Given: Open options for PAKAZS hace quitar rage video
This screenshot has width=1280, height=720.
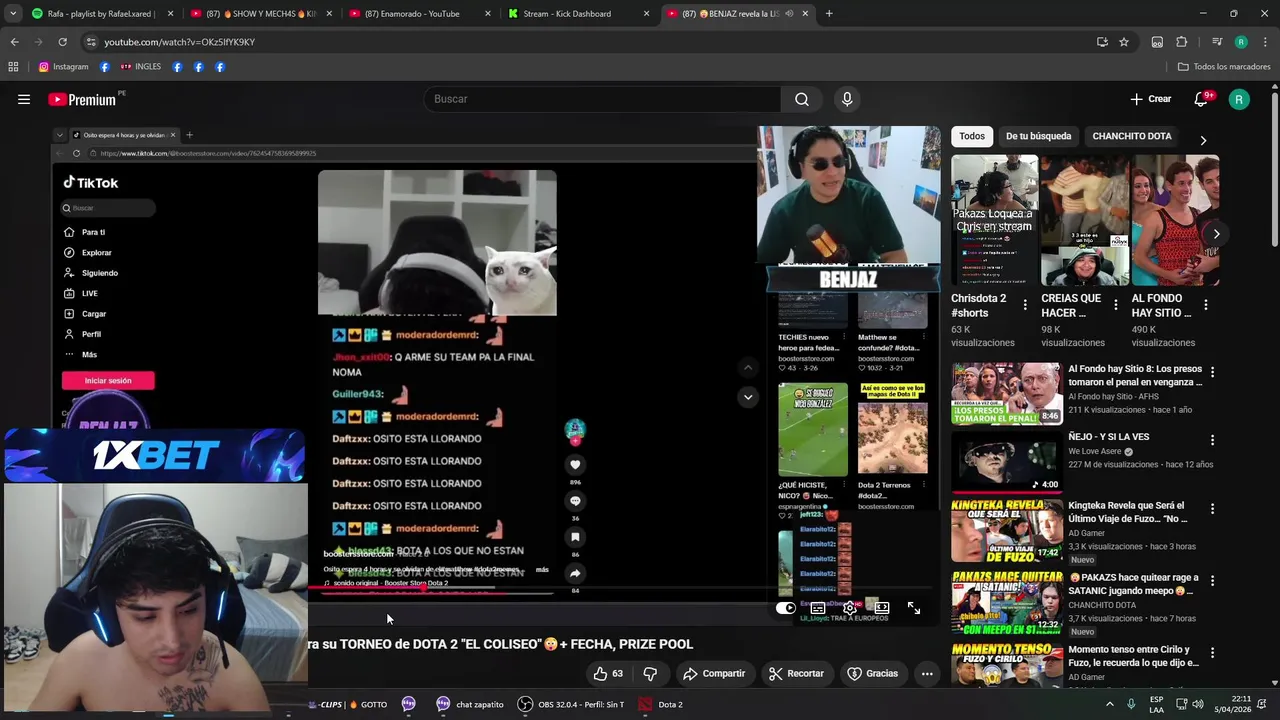Looking at the screenshot, I should (1212, 581).
